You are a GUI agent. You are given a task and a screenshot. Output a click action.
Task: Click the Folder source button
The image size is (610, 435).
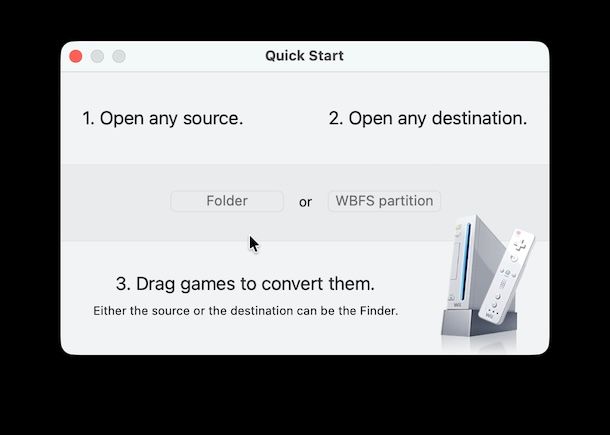[x=227, y=201]
